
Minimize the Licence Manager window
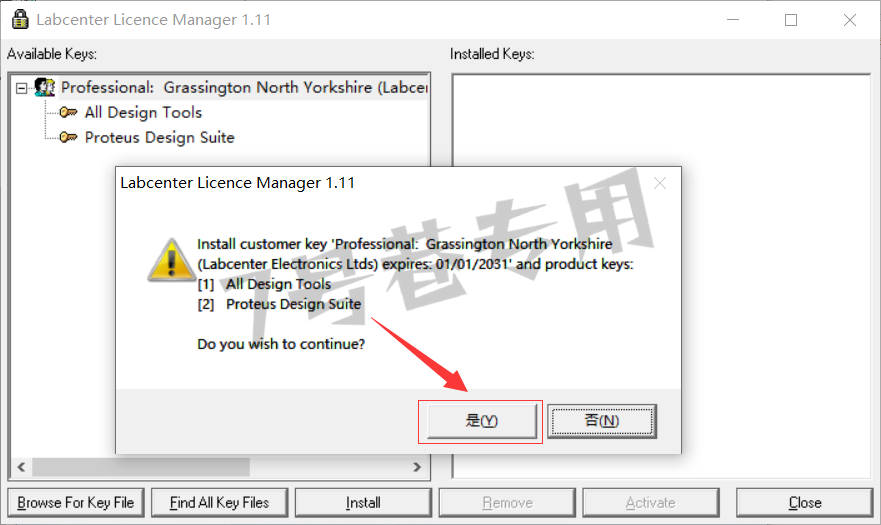(733, 20)
